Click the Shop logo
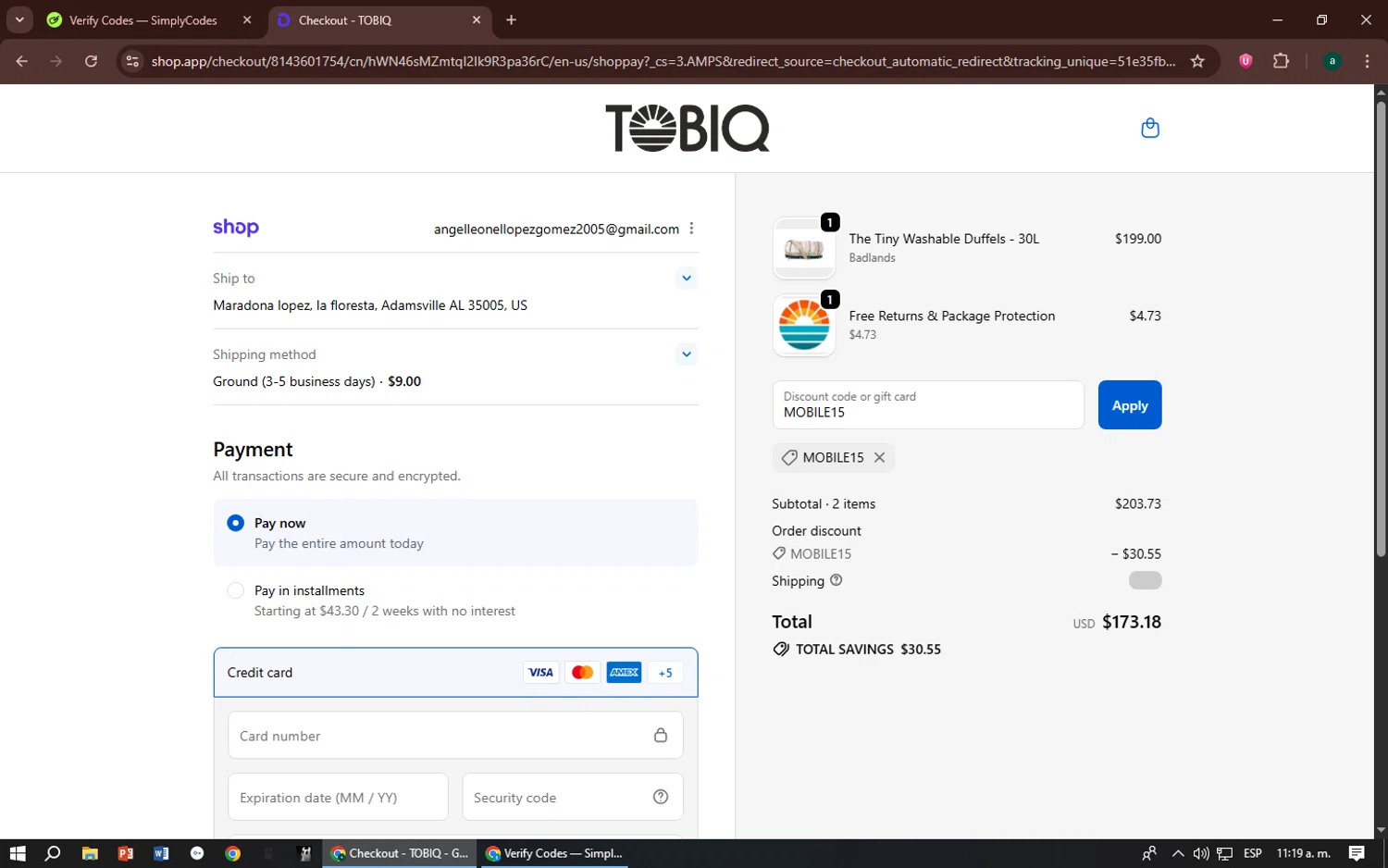This screenshot has height=868, width=1388. (x=236, y=228)
